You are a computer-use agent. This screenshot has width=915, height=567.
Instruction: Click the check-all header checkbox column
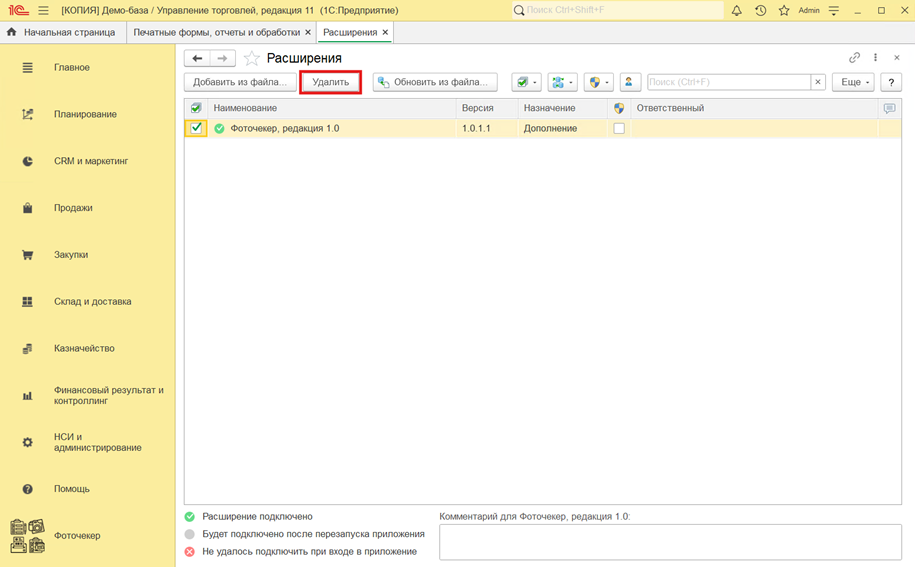pyautogui.click(x=196, y=108)
